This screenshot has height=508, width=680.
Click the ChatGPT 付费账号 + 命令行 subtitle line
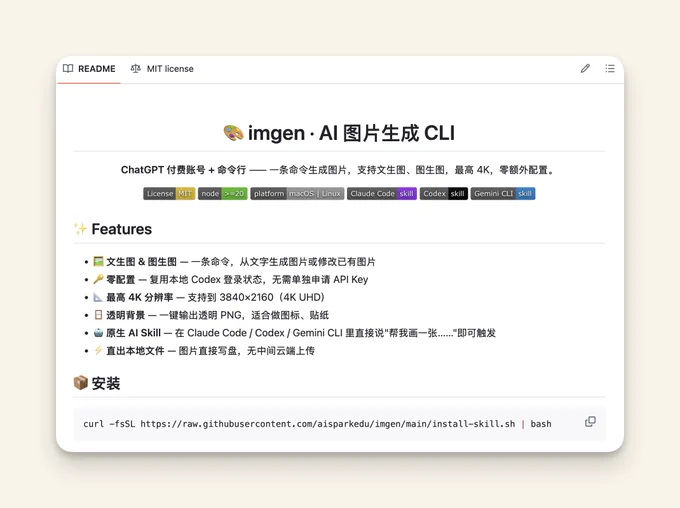pyautogui.click(x=337, y=170)
